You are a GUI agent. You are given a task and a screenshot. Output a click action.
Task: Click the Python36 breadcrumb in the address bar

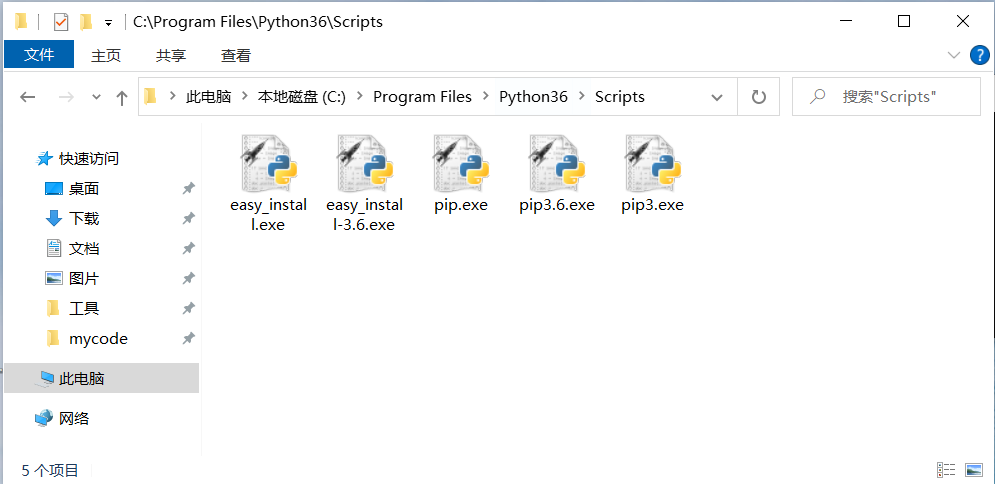point(533,97)
